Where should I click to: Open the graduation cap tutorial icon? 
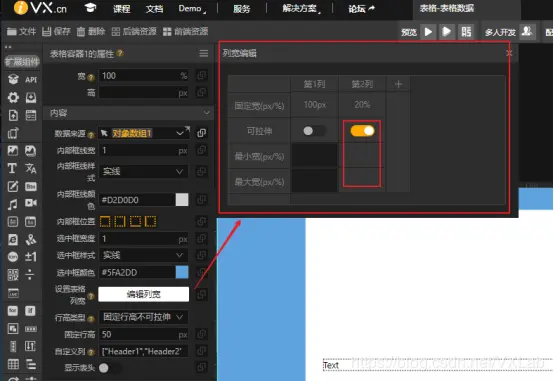(x=90, y=8)
